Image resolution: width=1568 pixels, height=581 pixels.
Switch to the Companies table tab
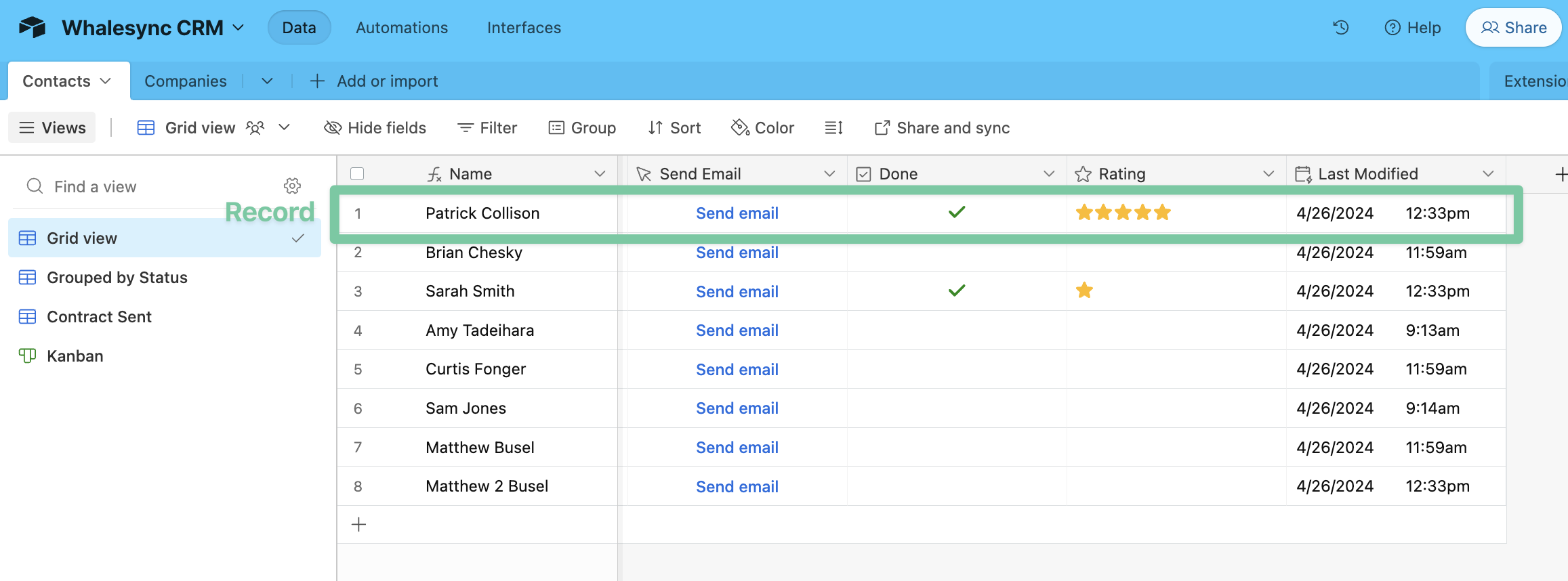185,81
